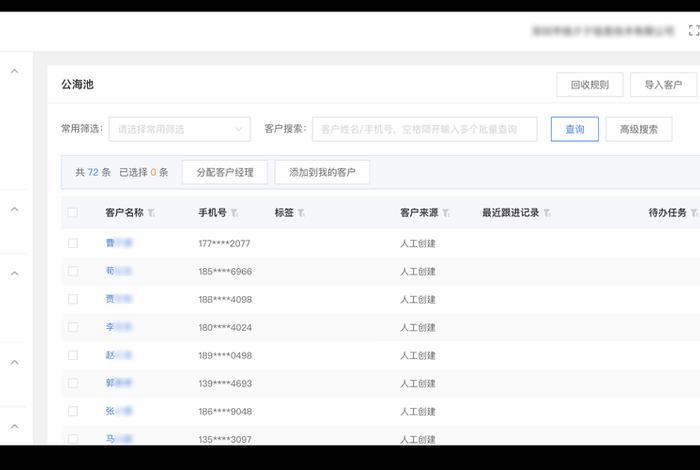Toggle the fullscreen icon at top right
The width and height of the screenshot is (700, 470).
(x=694, y=30)
